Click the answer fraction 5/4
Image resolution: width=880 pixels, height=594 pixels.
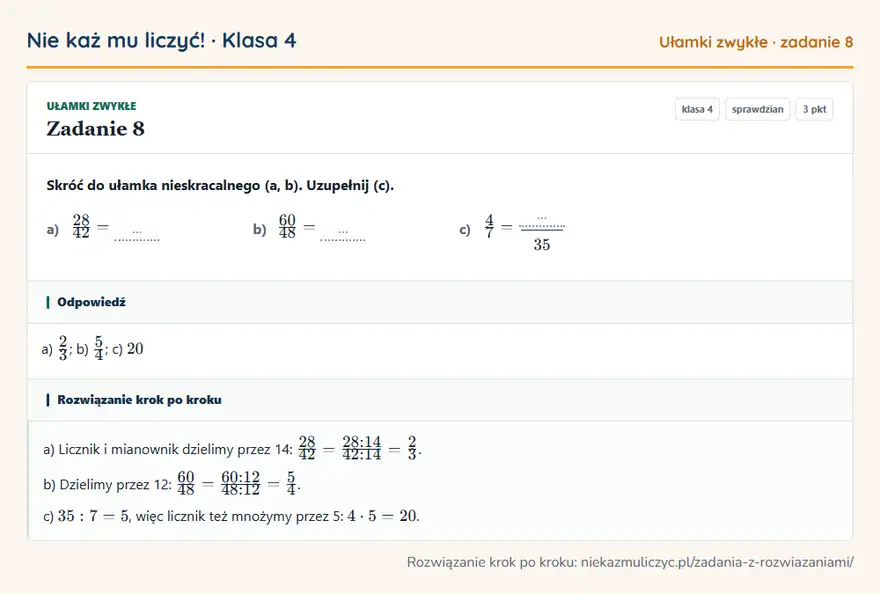coord(99,348)
